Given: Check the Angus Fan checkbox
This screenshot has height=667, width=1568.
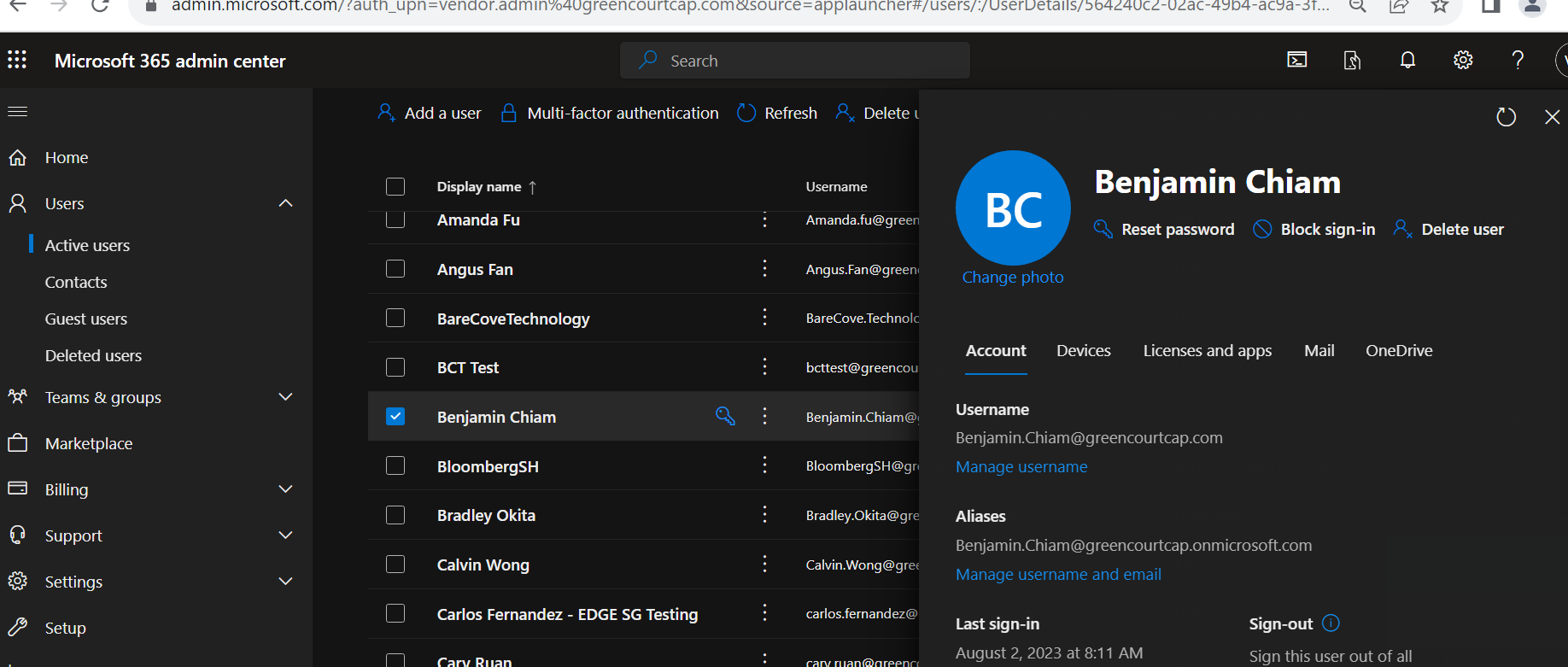Looking at the screenshot, I should click(x=395, y=269).
